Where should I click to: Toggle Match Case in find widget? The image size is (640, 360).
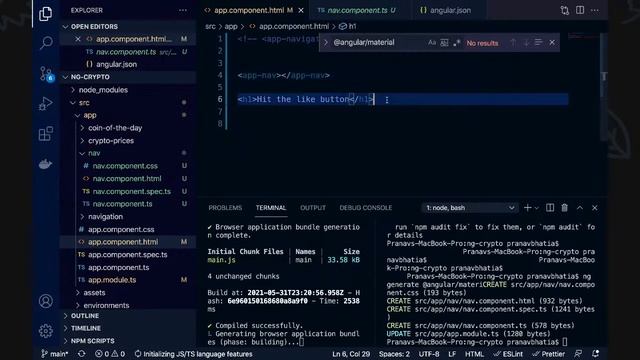432,42
